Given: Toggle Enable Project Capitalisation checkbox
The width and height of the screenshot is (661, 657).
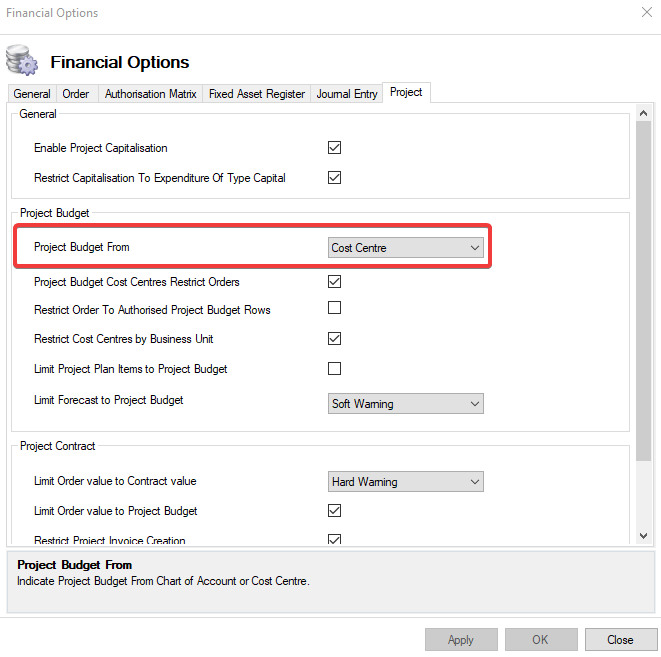Looking at the screenshot, I should [x=335, y=148].
